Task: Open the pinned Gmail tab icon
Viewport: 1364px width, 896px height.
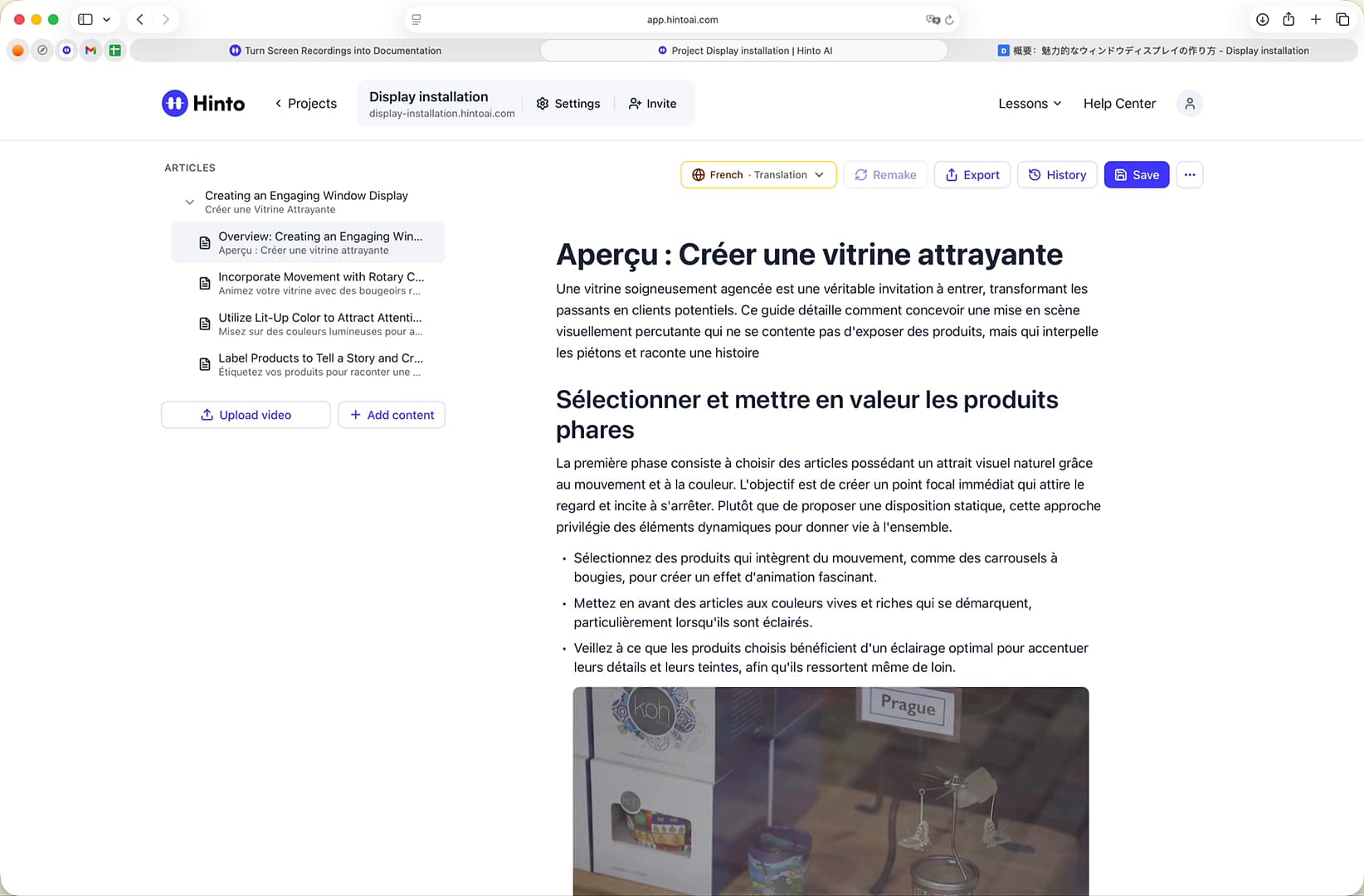Action: (90, 51)
